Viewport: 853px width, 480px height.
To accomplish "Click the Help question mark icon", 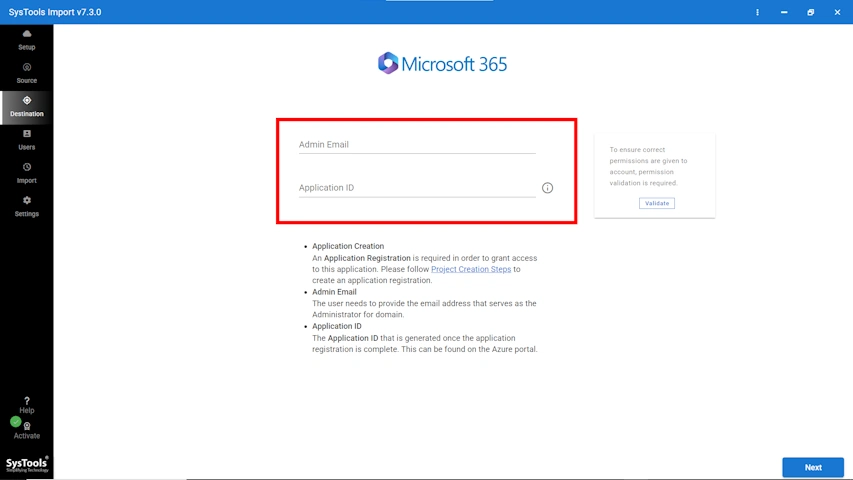I will pyautogui.click(x=27, y=401).
